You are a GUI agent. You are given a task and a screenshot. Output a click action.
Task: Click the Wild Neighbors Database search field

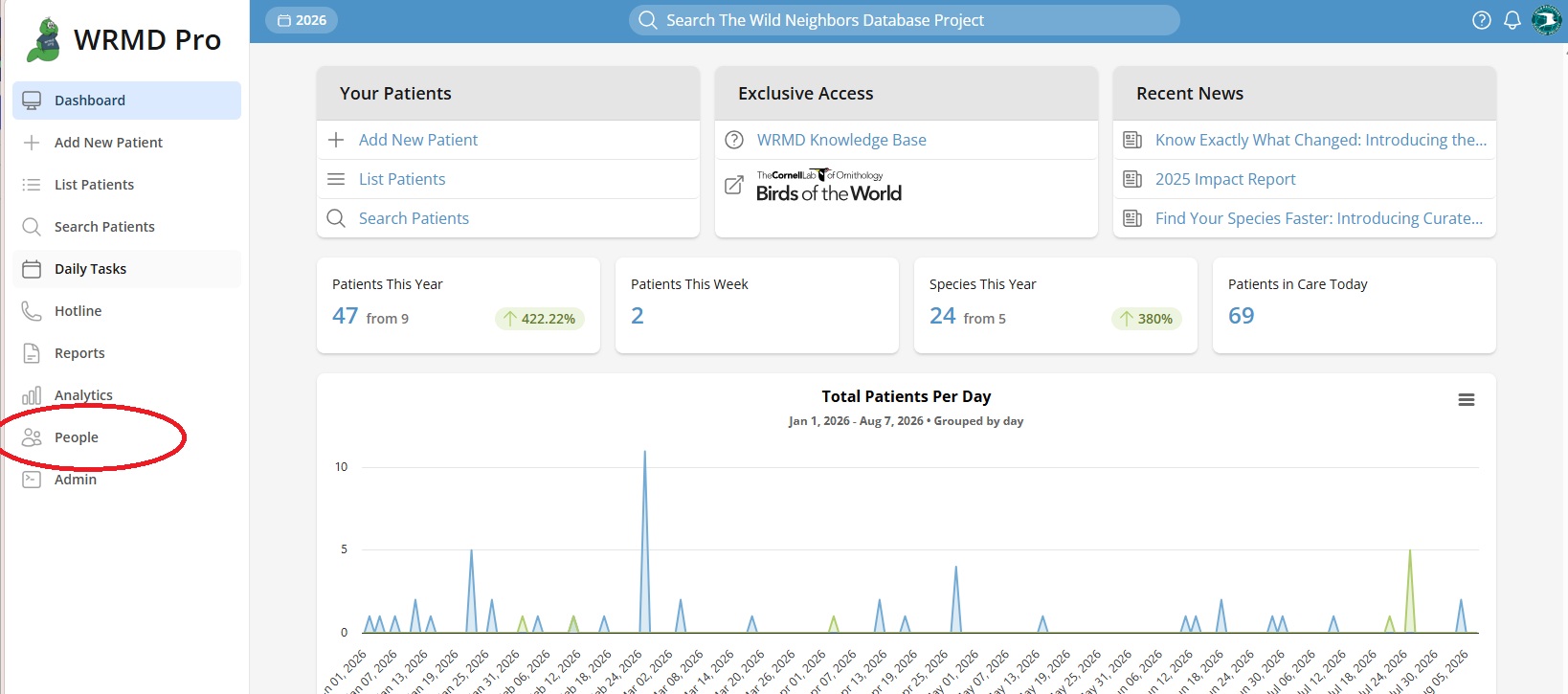905,20
